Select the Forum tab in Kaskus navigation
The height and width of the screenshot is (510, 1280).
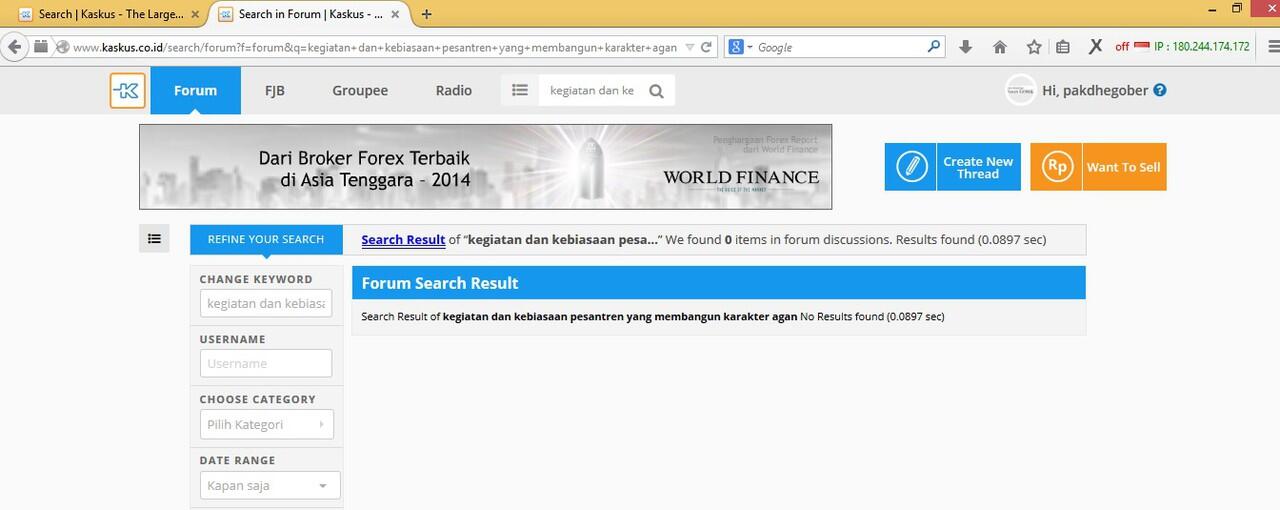pos(195,90)
